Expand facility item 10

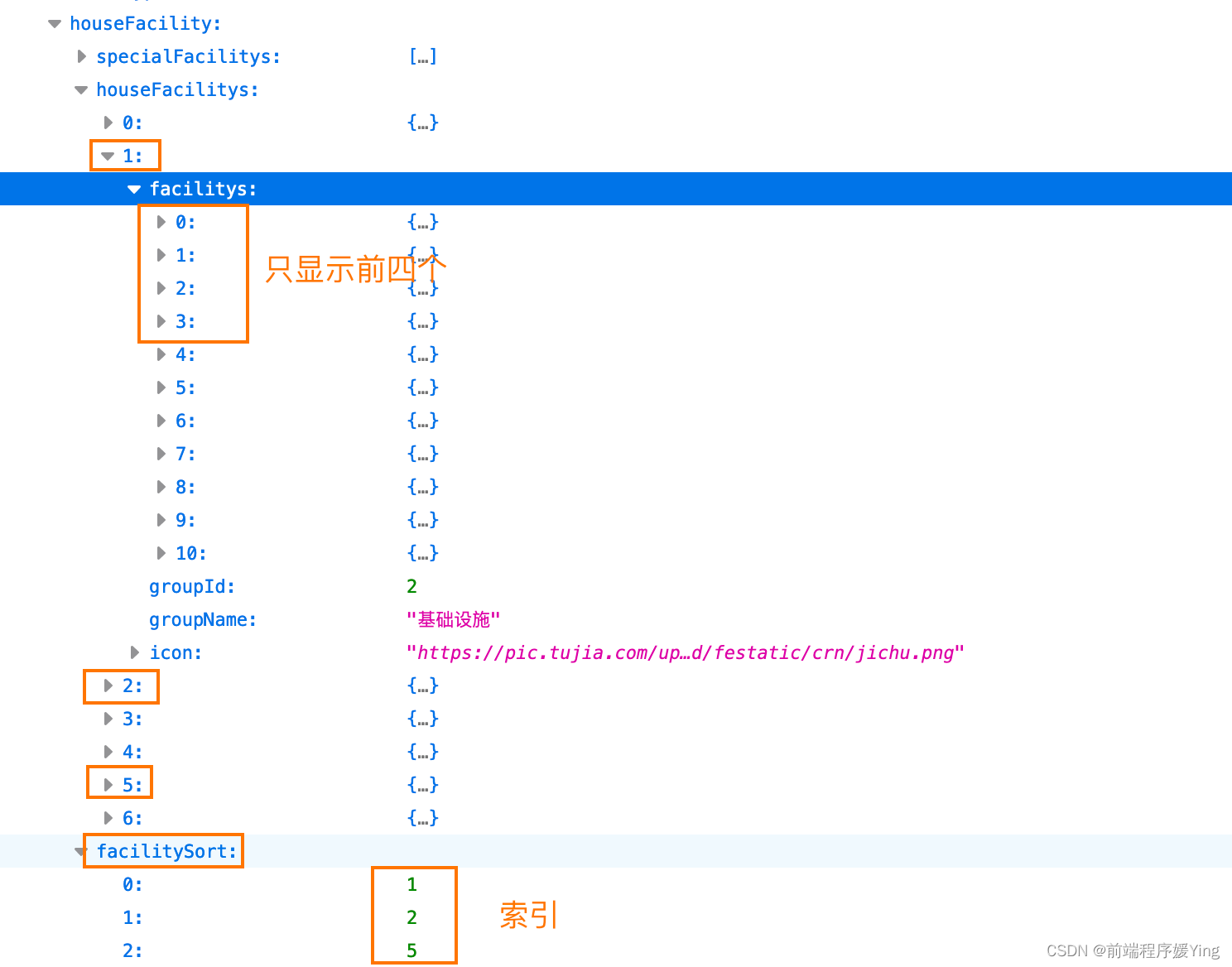click(161, 552)
